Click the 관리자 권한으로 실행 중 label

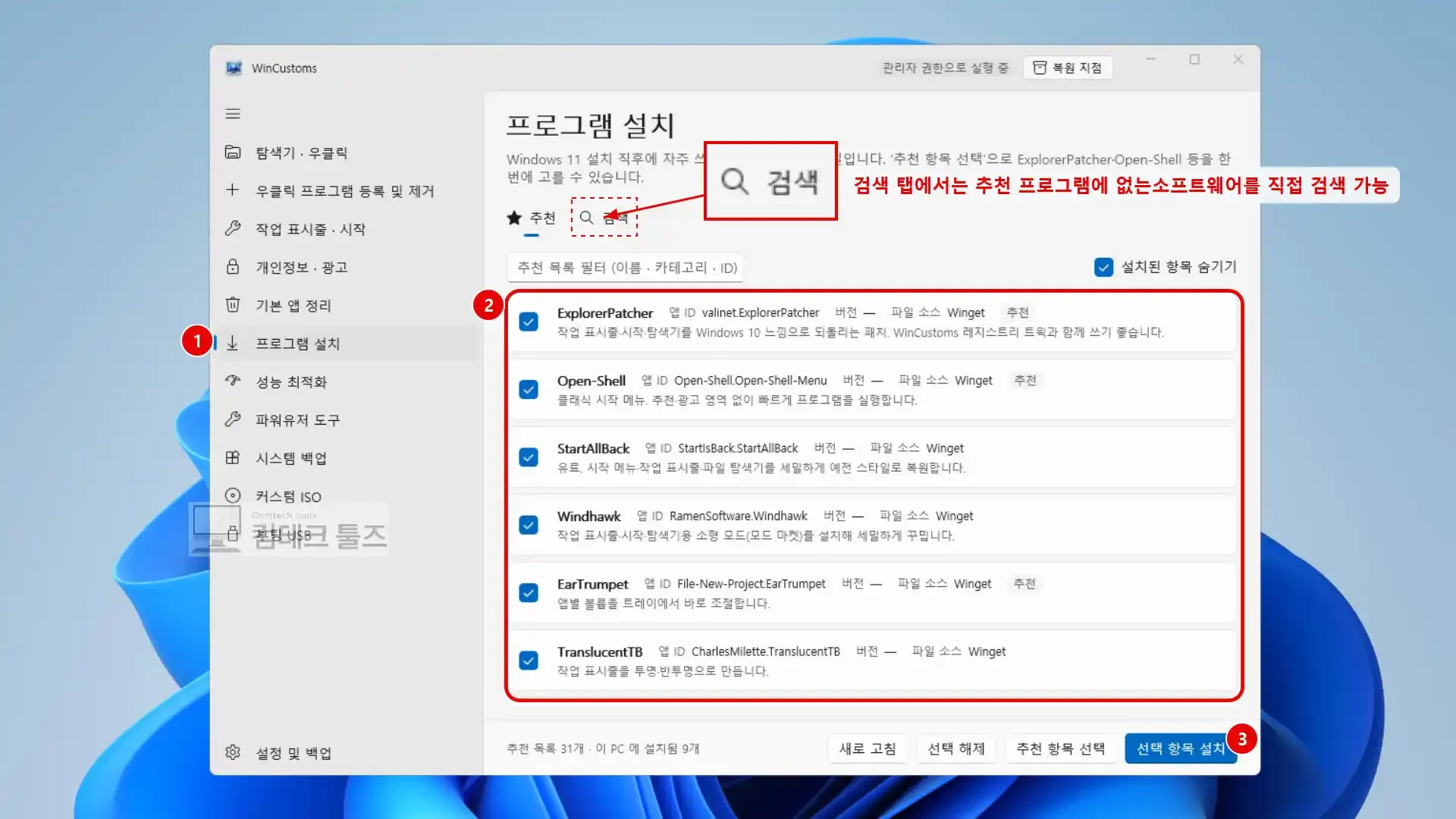(x=946, y=68)
